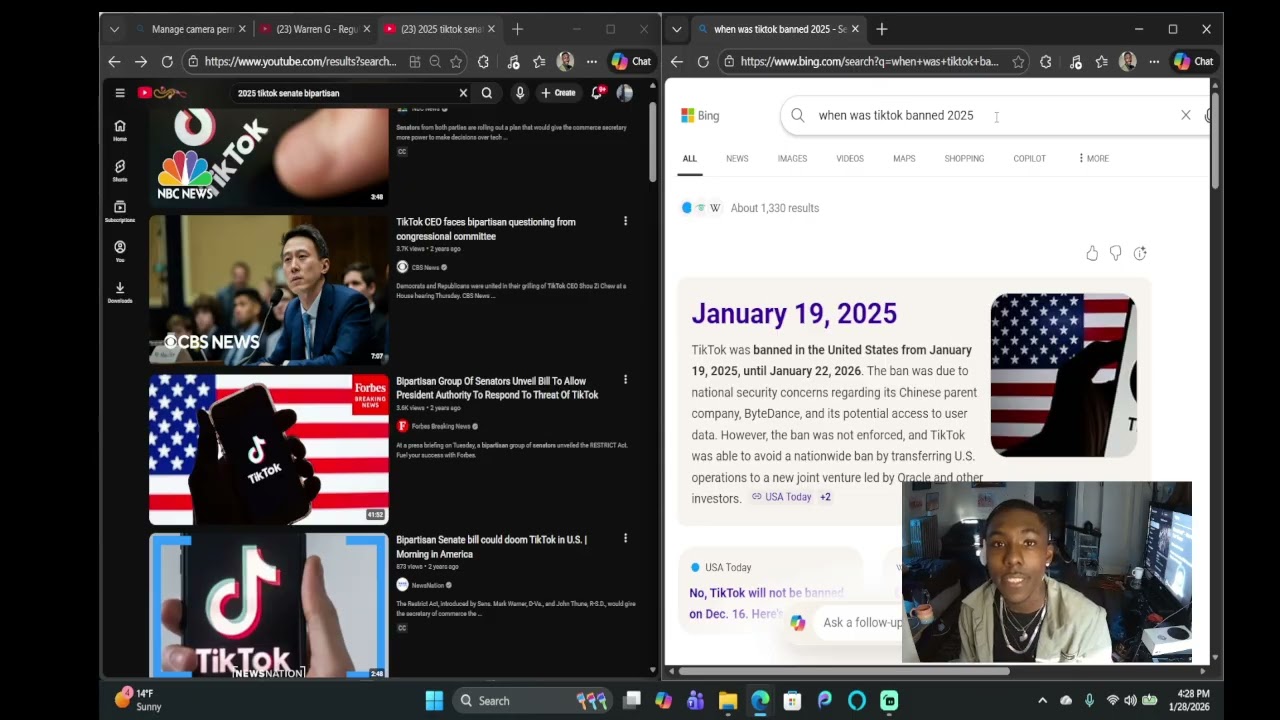This screenshot has width=1280, height=720.
Task: Go back in YouTube browser window
Action: pos(114,62)
